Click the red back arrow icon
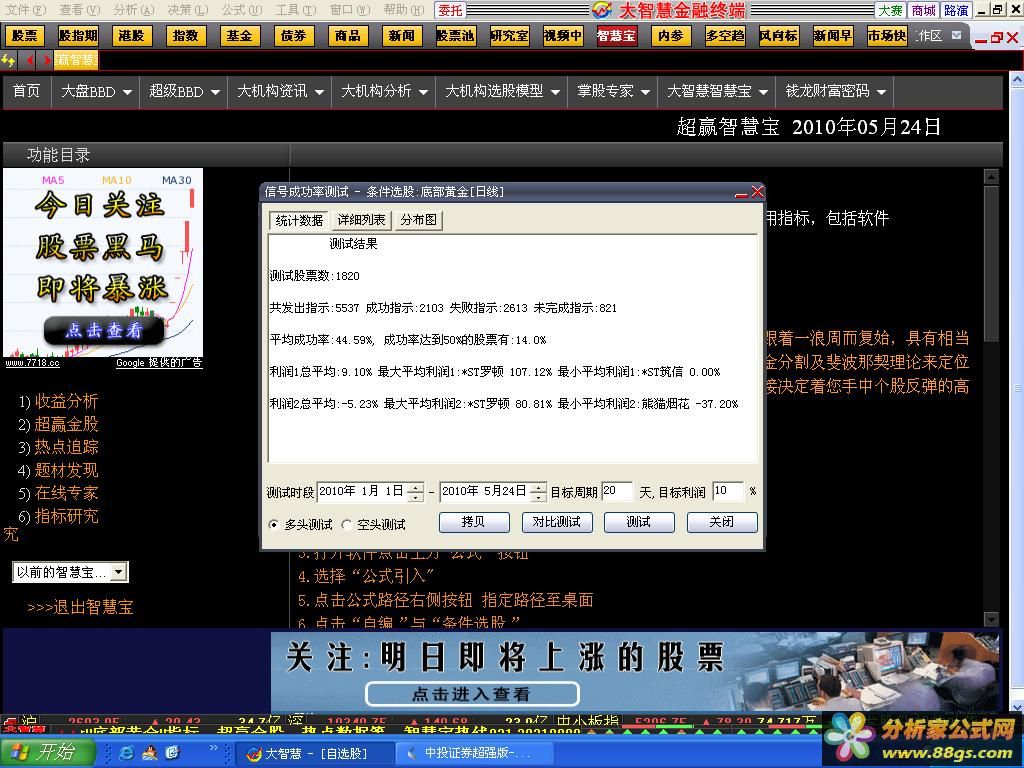 point(29,60)
